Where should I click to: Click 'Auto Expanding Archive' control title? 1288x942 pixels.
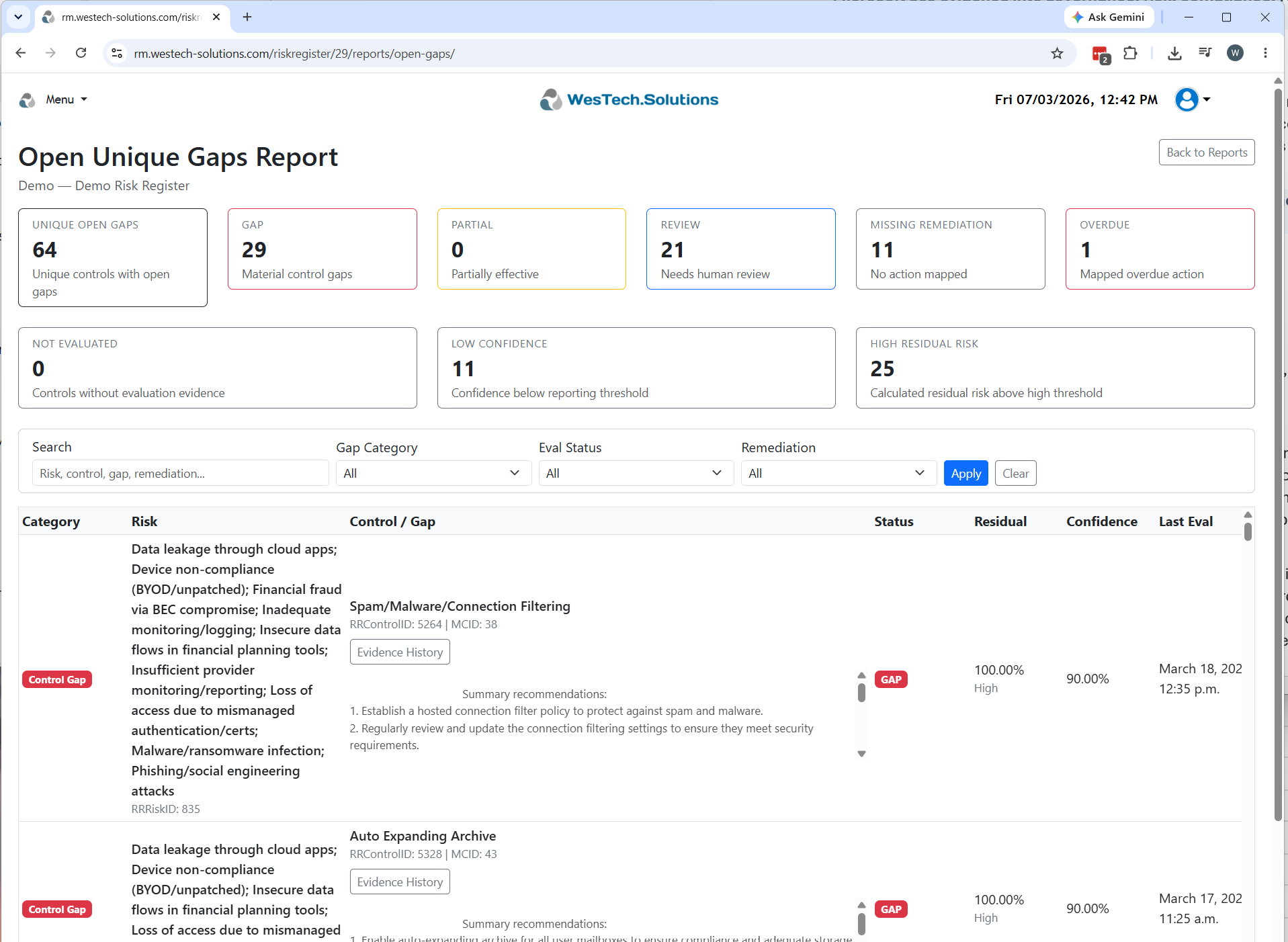point(423,836)
